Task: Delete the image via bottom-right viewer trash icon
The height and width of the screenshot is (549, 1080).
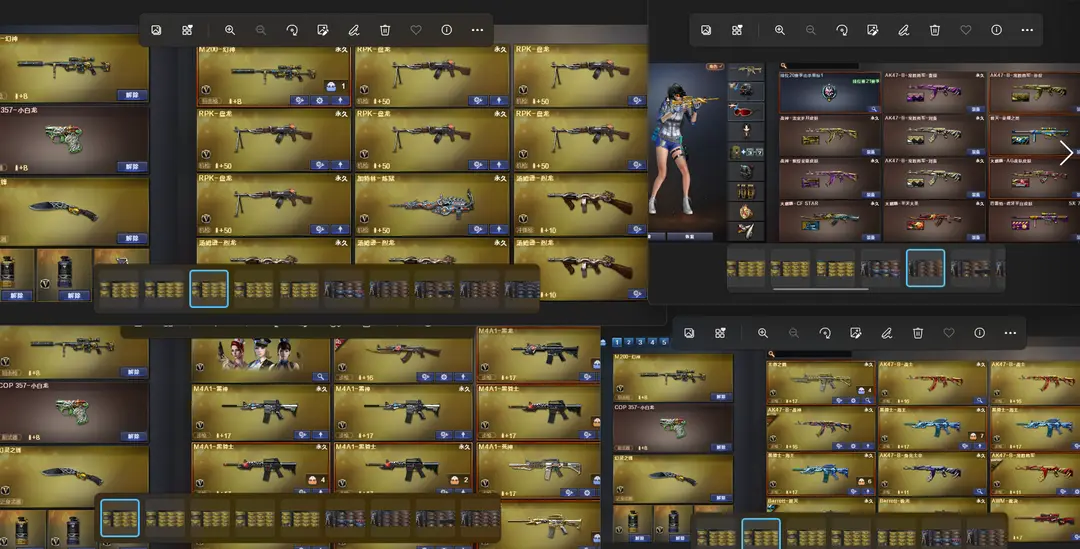Action: (917, 333)
